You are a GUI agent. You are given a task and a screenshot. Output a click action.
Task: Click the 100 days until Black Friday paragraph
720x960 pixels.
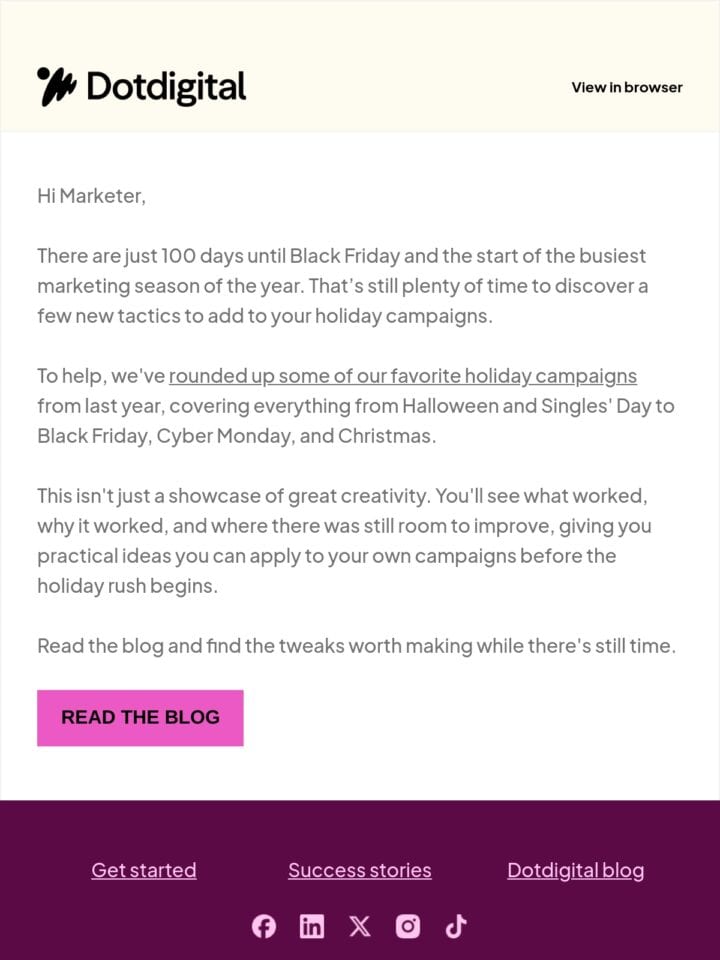click(x=342, y=286)
